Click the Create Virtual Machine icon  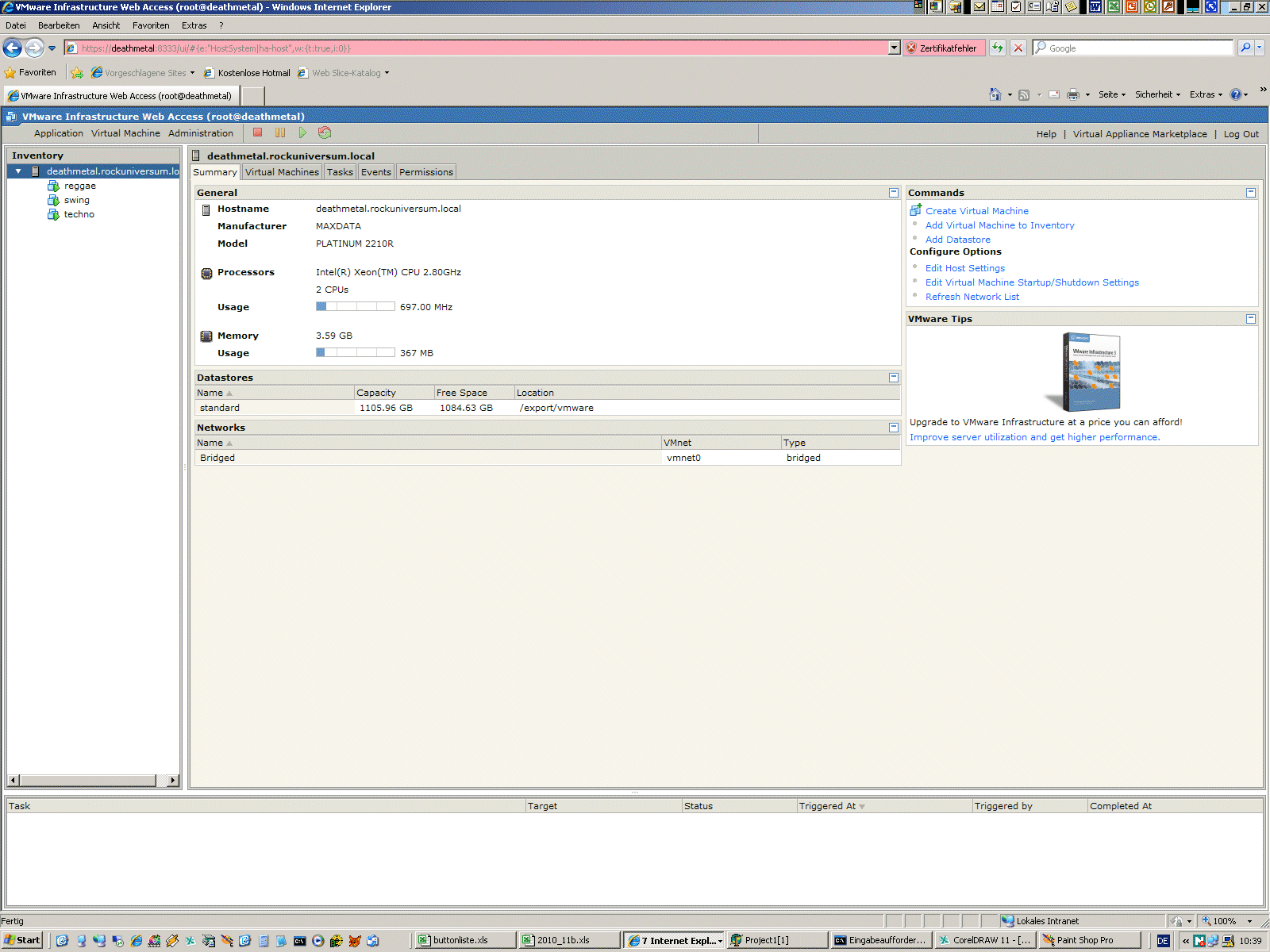tap(916, 210)
